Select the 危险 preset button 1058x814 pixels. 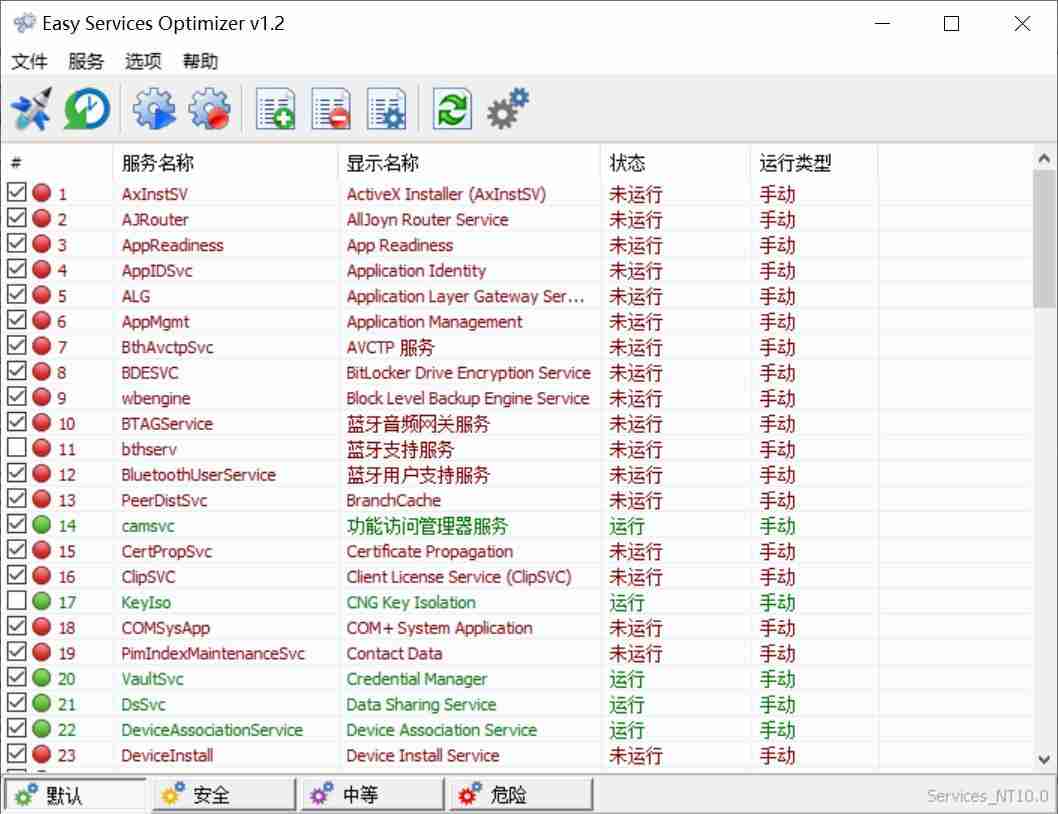click(x=522, y=795)
